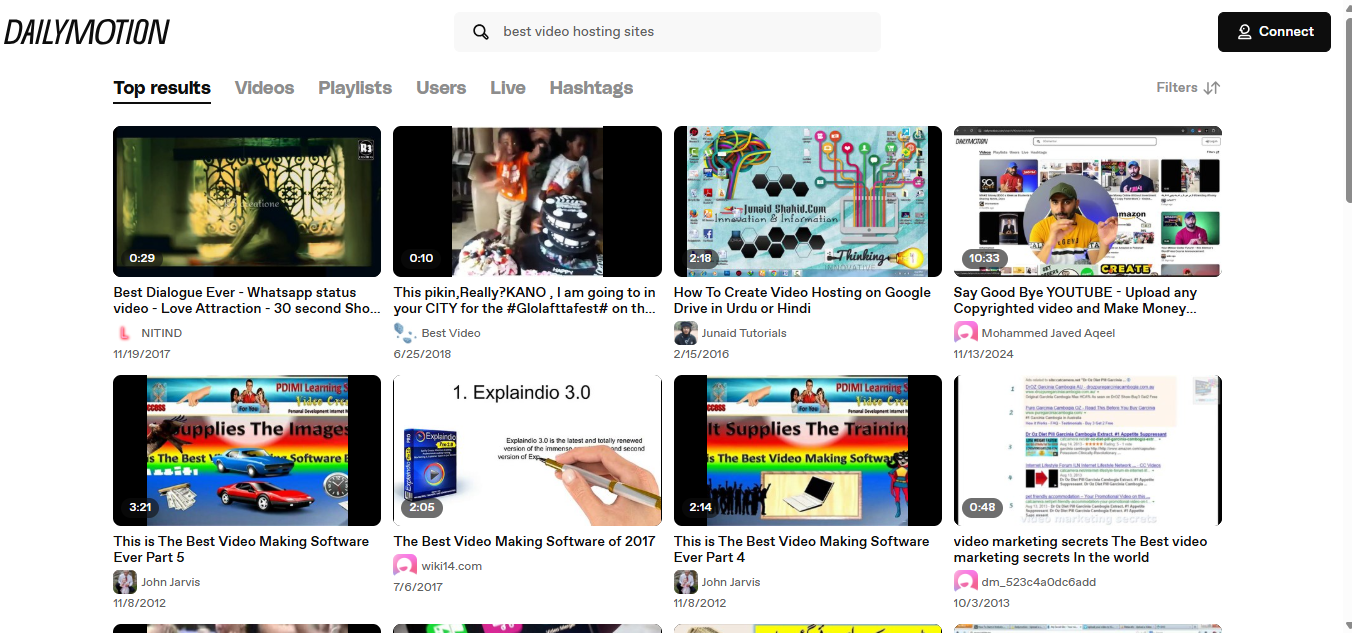Click the date 11/19/2017
This screenshot has height=633, width=1352.
coord(142,354)
